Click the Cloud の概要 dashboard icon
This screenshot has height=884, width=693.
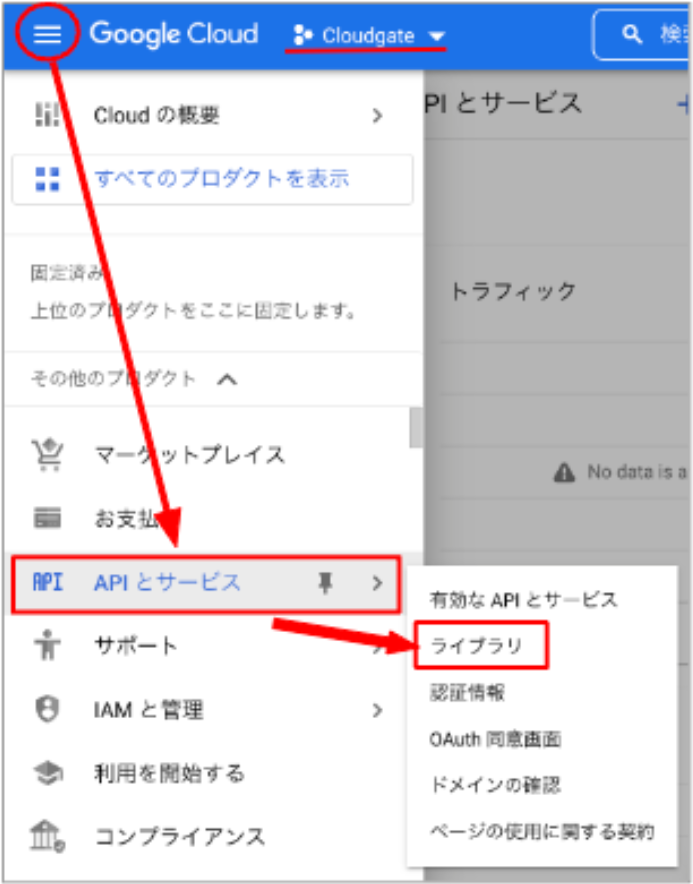click(x=47, y=115)
